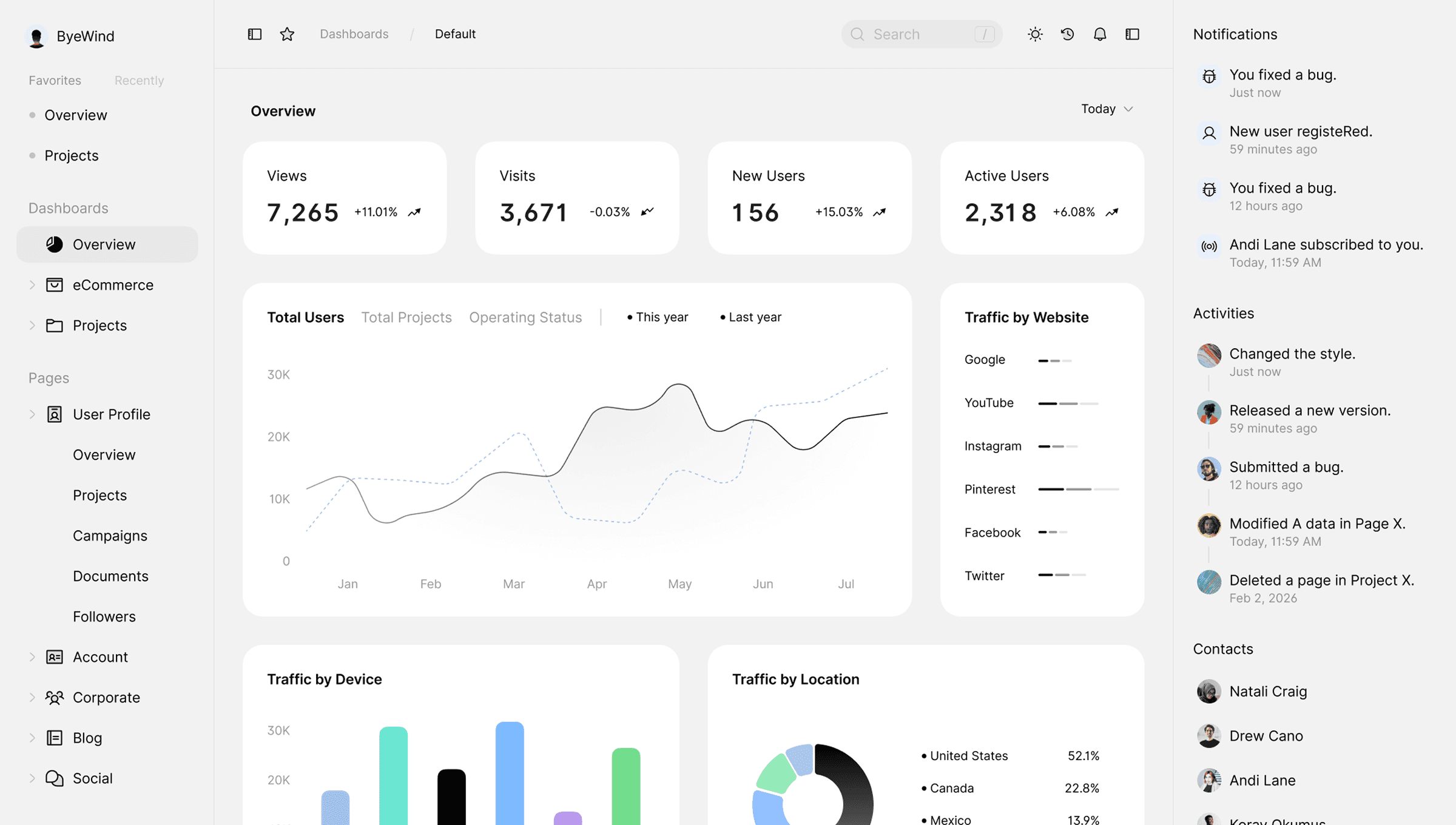Image resolution: width=1456 pixels, height=825 pixels.
Task: Toggle the right sidebar panel icon
Action: coord(1132,34)
